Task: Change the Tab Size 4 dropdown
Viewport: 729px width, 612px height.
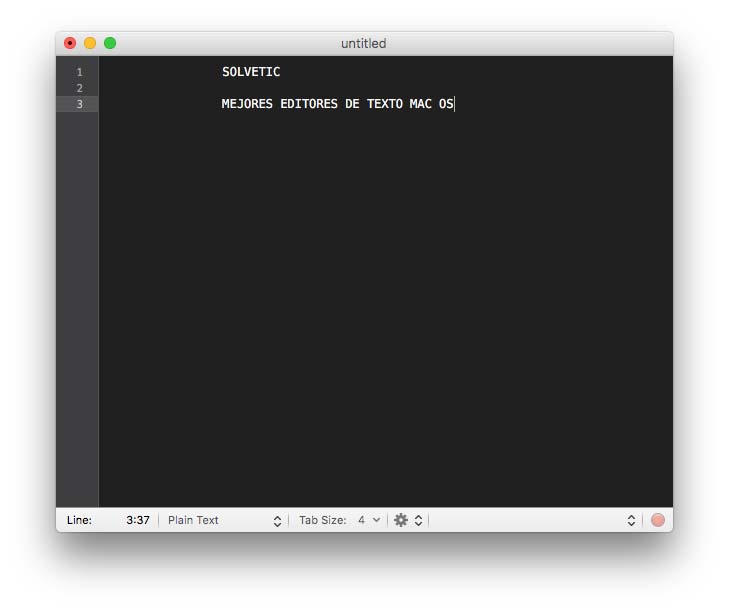Action: coord(369,520)
